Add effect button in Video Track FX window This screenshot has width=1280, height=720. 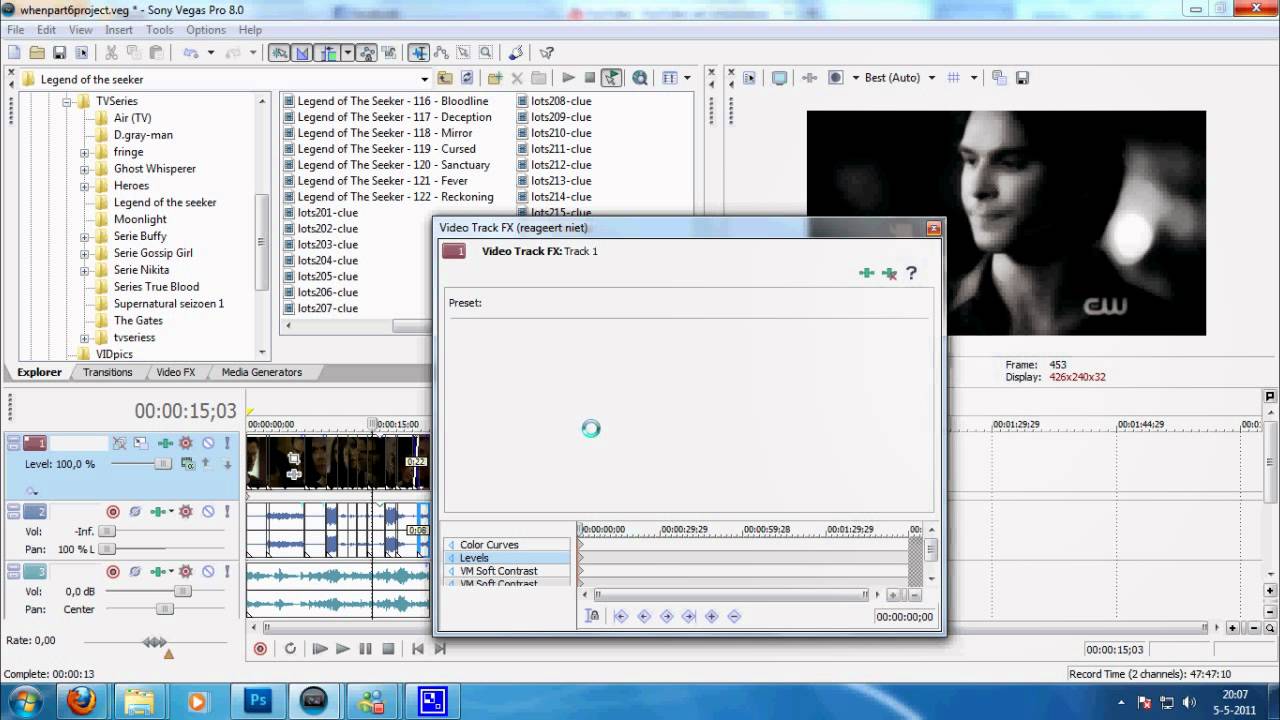point(866,273)
